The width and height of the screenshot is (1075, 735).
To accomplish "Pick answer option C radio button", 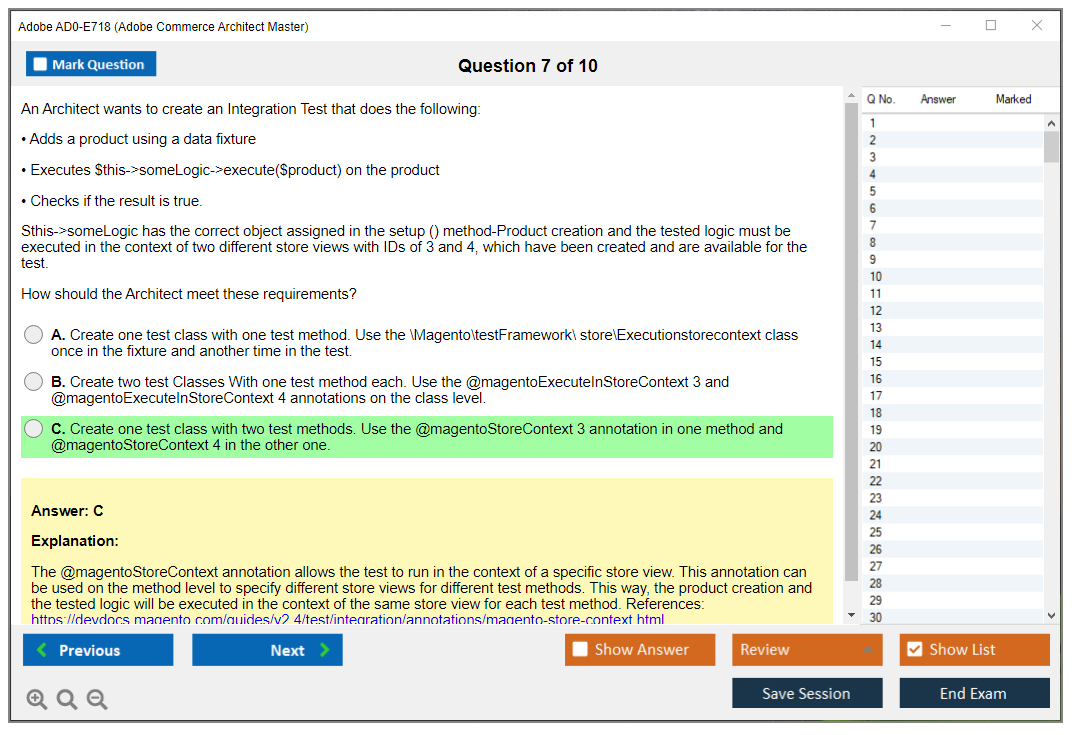I will click(34, 429).
